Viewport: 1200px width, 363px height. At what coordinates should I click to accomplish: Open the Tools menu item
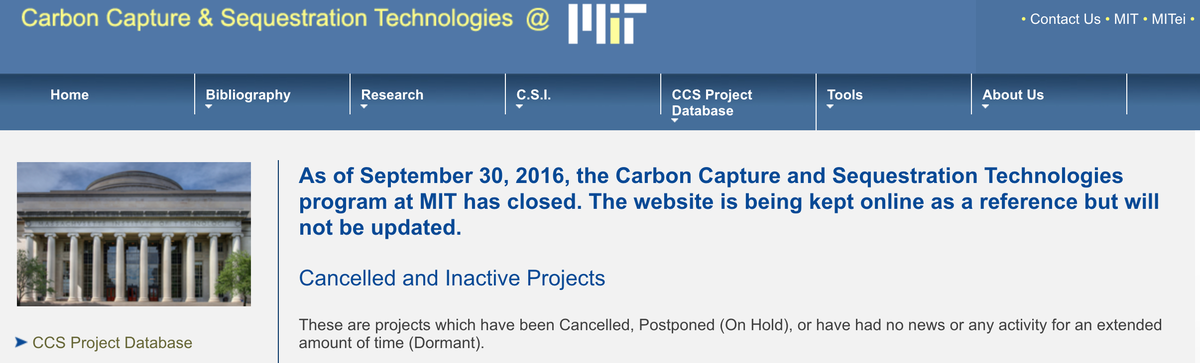point(845,95)
